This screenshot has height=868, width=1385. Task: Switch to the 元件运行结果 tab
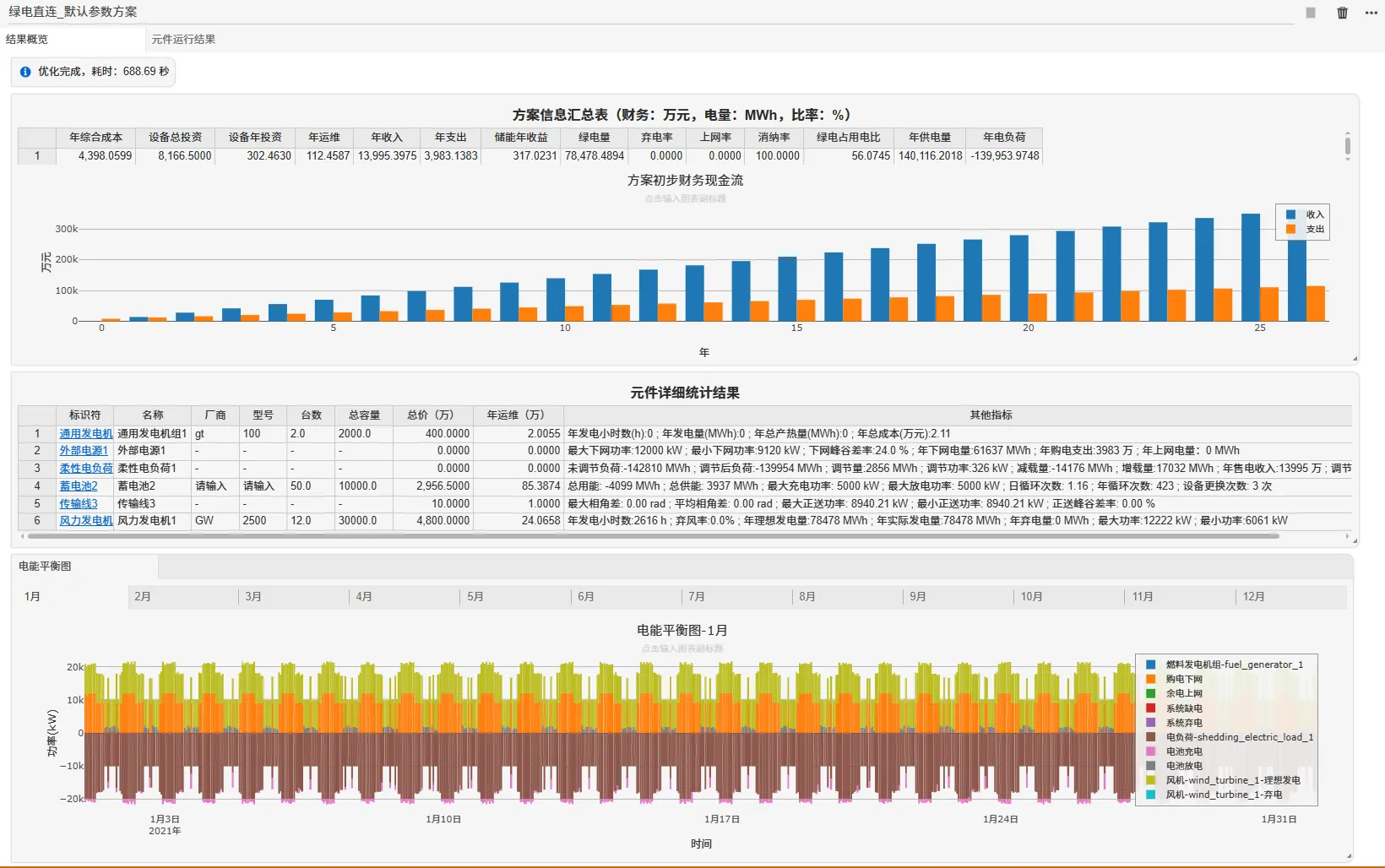183,39
